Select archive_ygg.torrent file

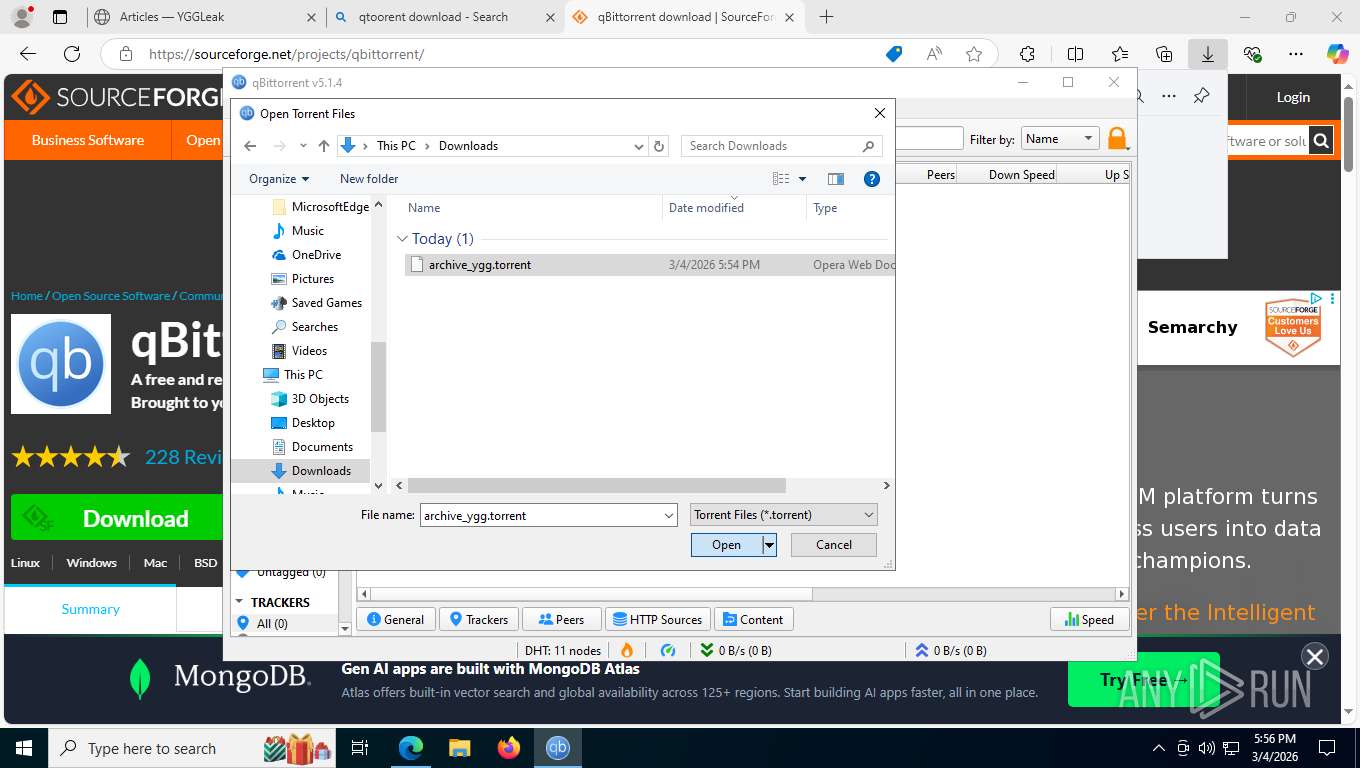click(479, 265)
